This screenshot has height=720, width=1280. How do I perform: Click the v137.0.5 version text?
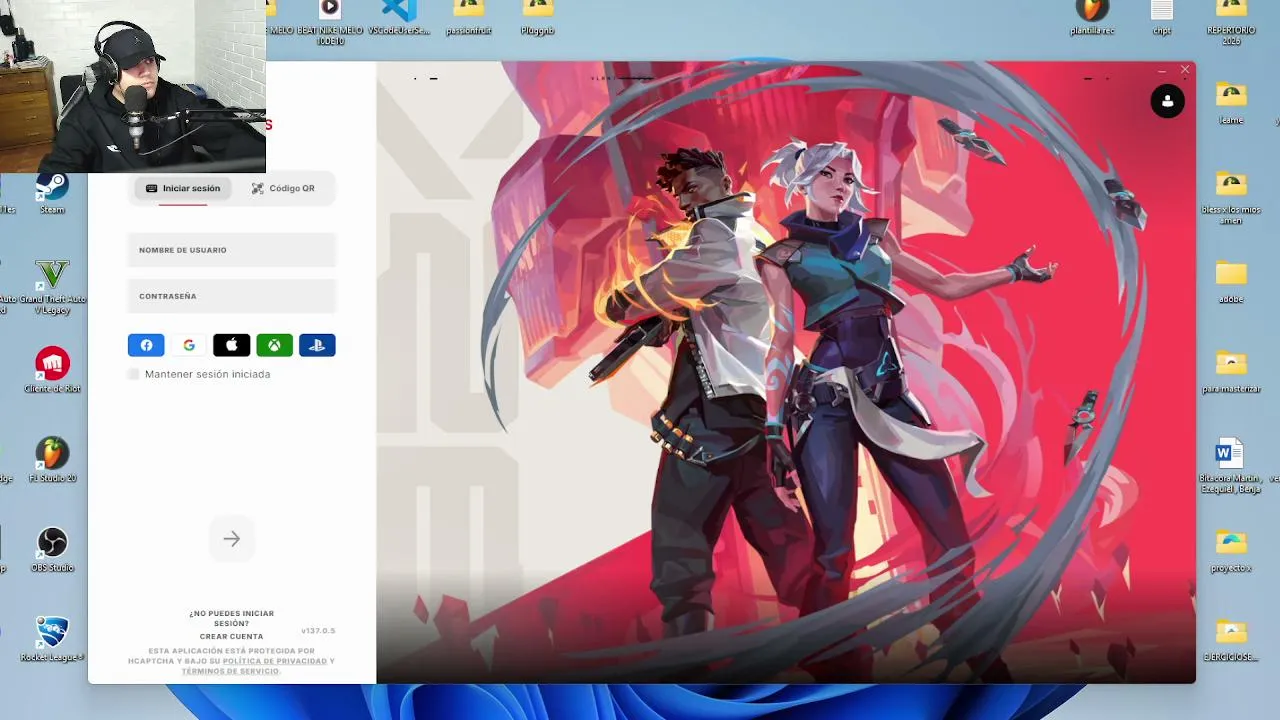pyautogui.click(x=318, y=631)
